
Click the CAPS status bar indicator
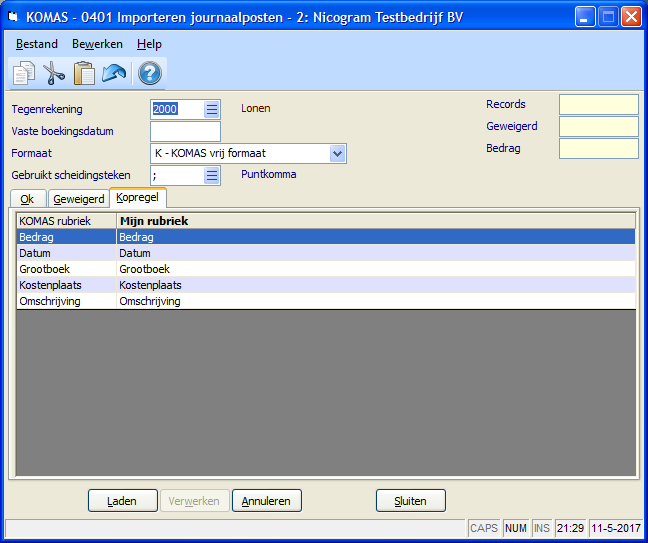tap(484, 528)
